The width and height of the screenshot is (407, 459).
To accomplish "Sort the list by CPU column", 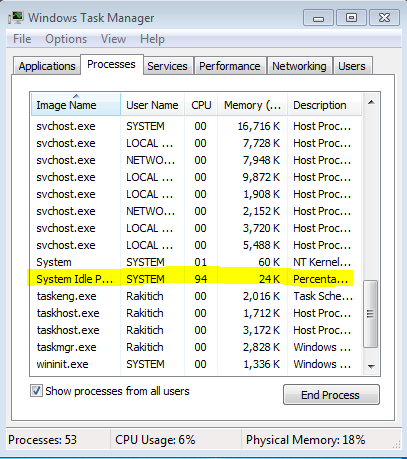I will pyautogui.click(x=201, y=105).
